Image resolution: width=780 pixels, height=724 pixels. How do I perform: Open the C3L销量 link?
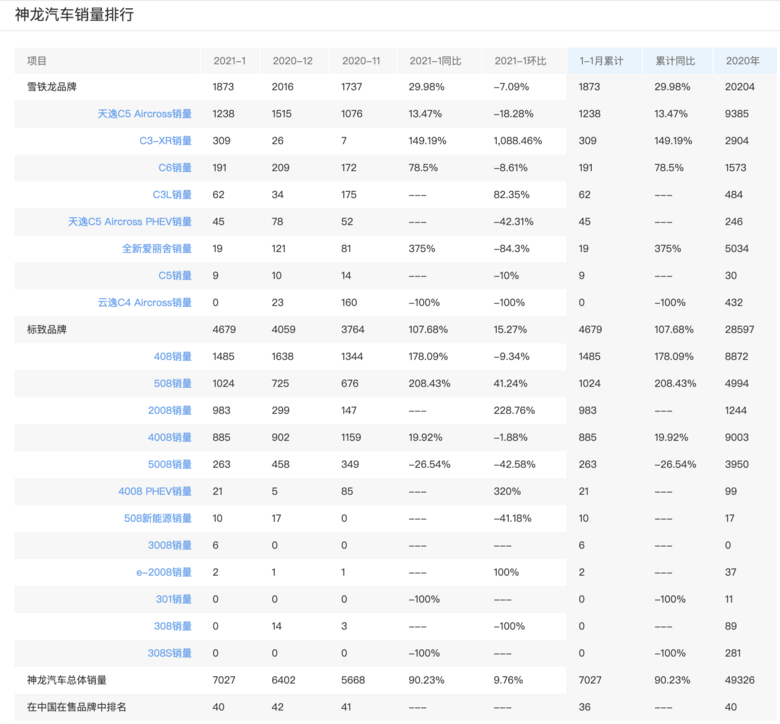coord(172,195)
